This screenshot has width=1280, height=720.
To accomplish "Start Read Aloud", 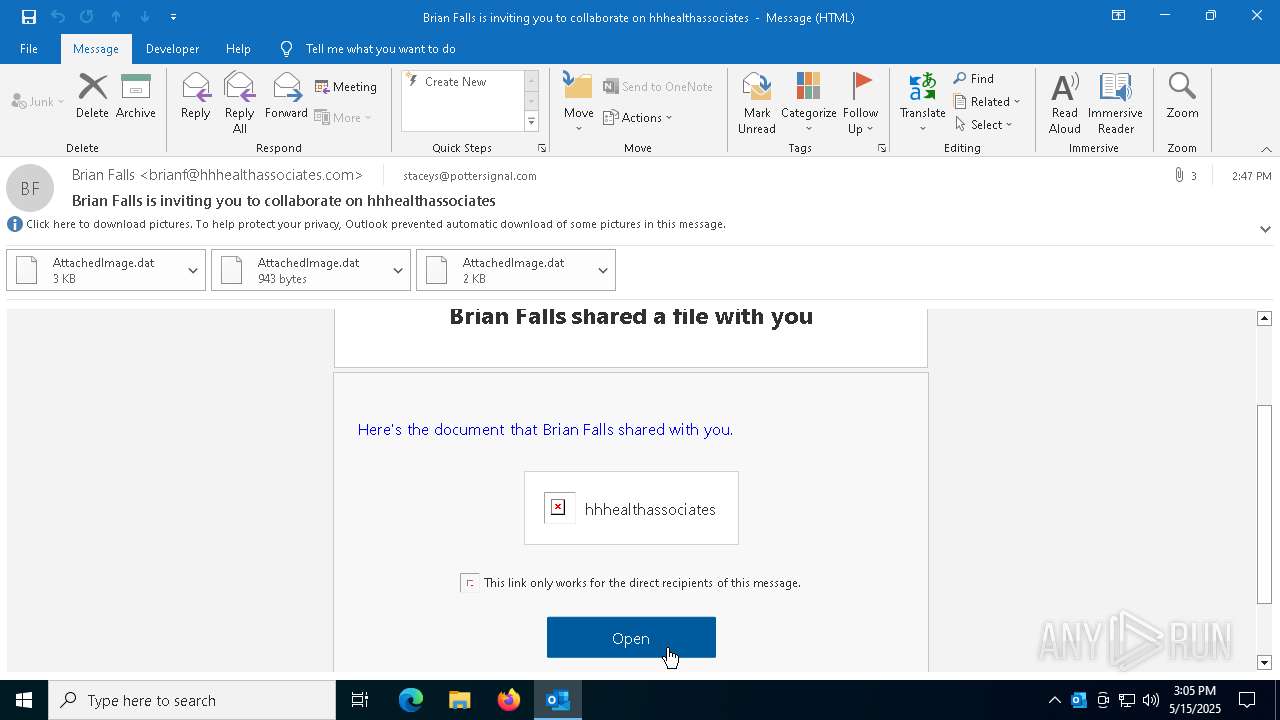I will [x=1065, y=103].
